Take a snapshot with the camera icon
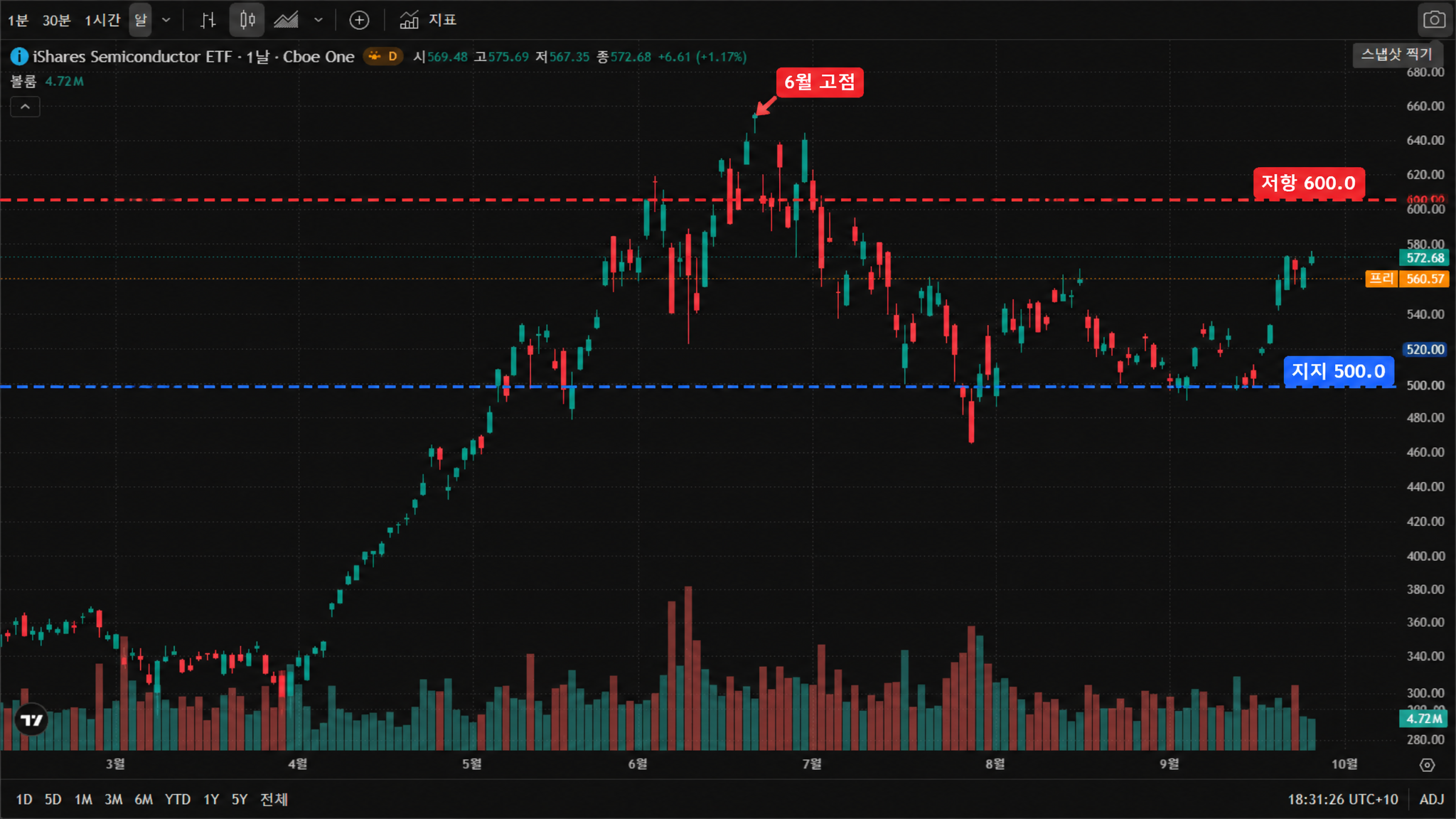 pyautogui.click(x=1434, y=20)
